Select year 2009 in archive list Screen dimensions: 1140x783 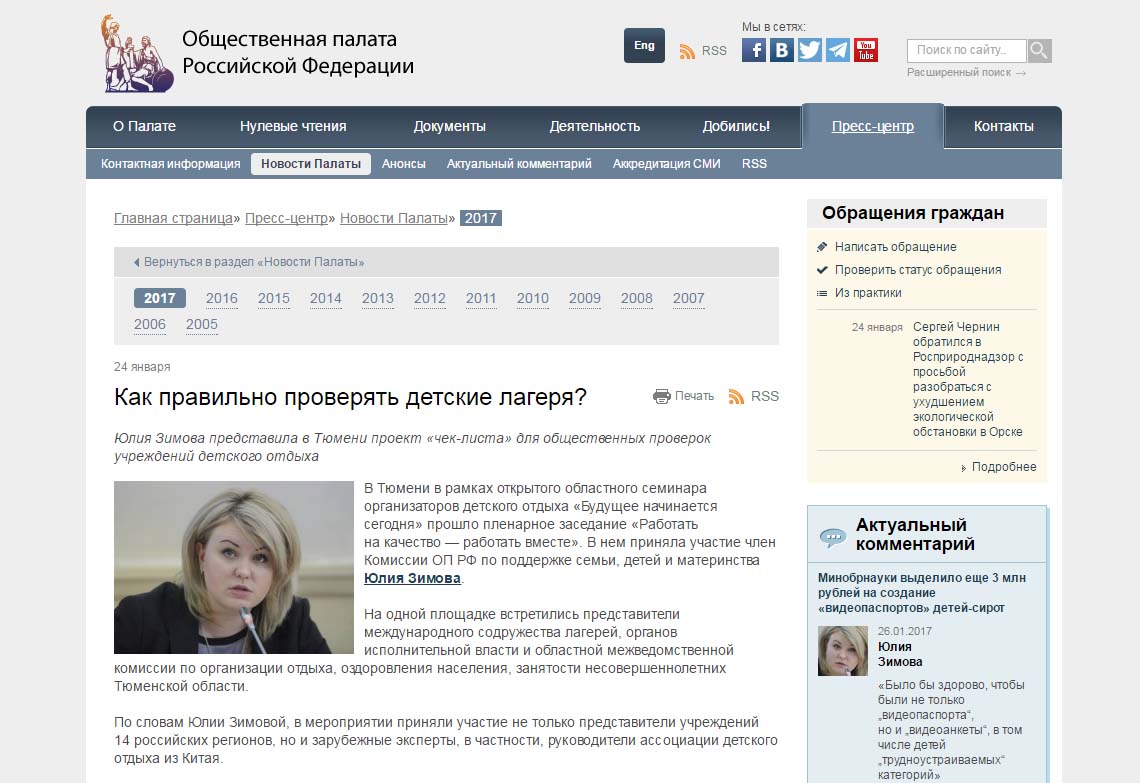(x=585, y=298)
